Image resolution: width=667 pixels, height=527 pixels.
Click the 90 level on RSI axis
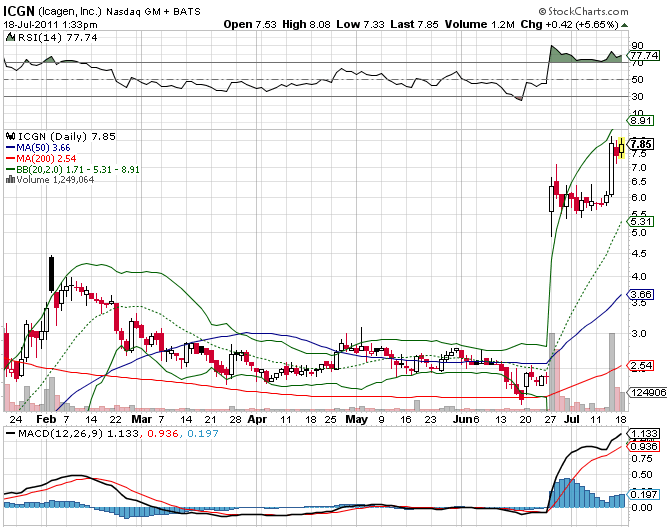point(637,46)
